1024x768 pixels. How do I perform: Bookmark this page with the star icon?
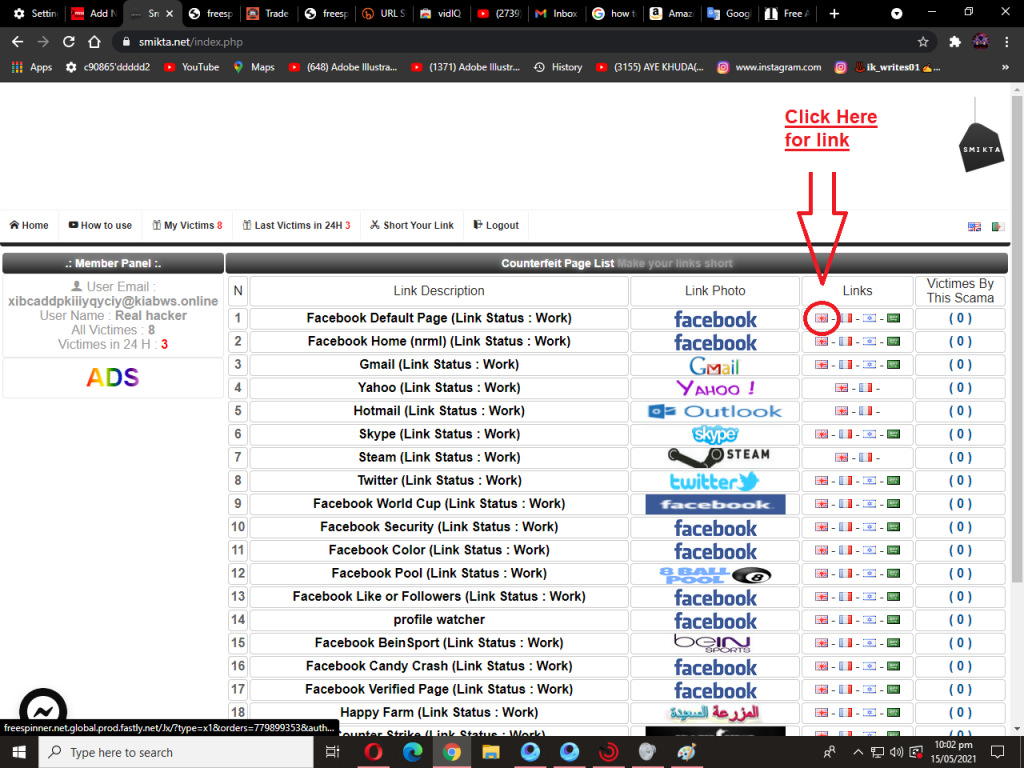click(923, 42)
